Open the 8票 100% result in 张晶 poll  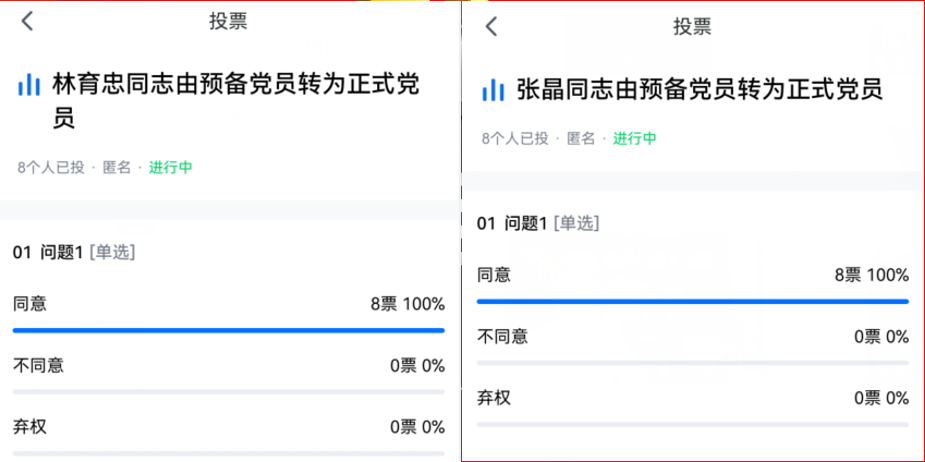point(872,275)
